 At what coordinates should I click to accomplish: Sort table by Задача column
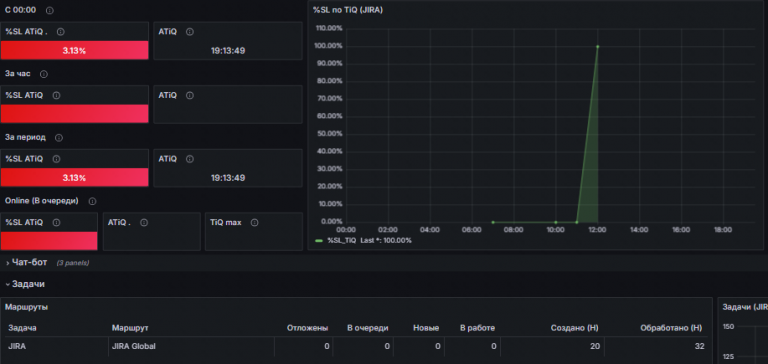[x=23, y=328]
